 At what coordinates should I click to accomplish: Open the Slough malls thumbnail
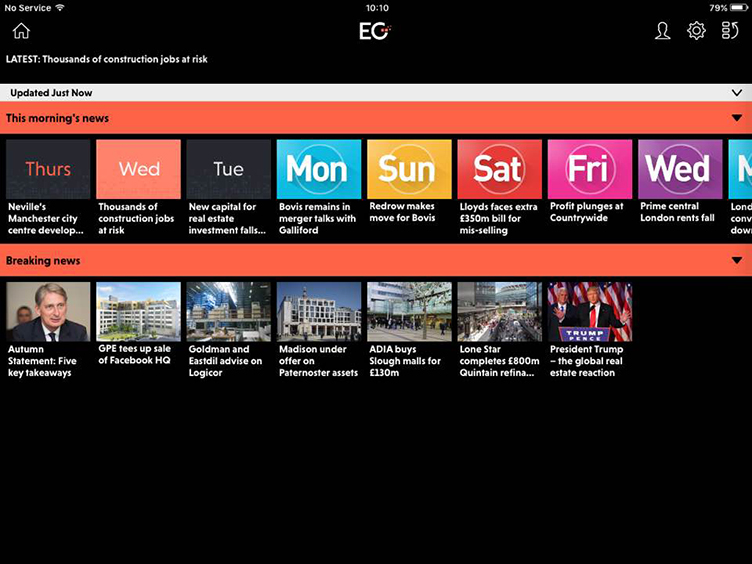409,312
